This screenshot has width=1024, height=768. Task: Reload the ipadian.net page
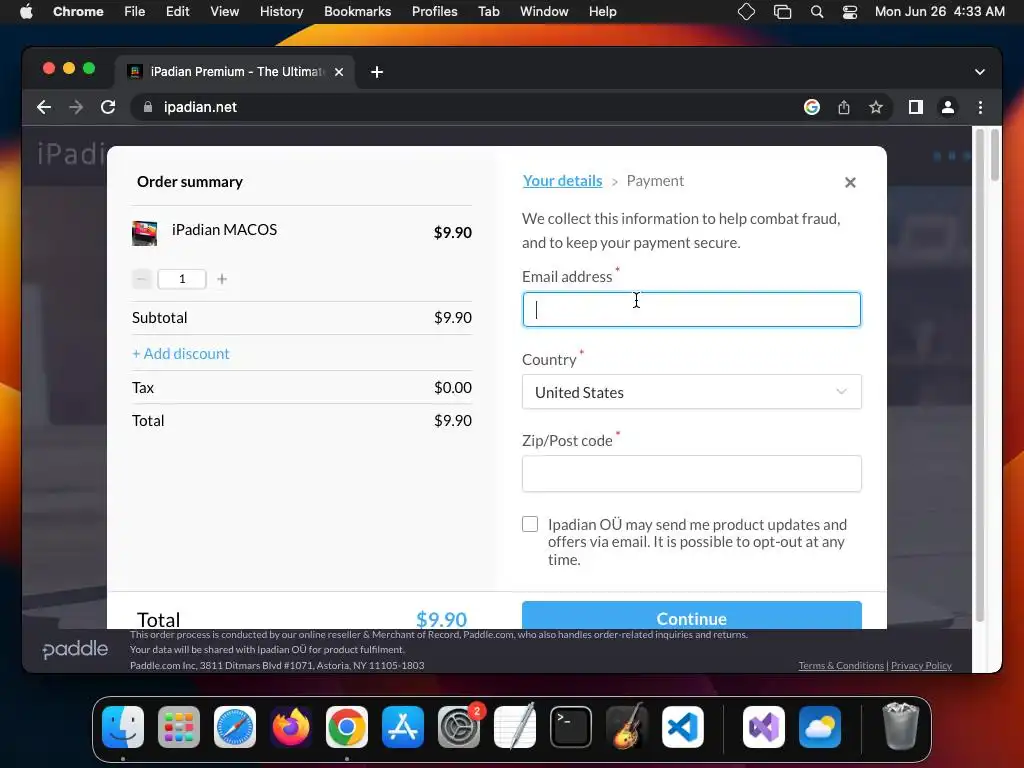108,107
